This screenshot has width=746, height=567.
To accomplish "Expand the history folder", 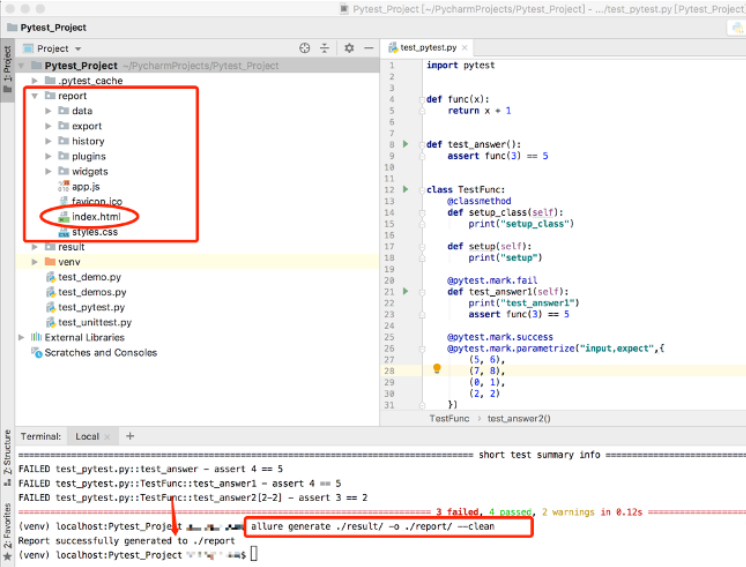I will [x=48, y=141].
